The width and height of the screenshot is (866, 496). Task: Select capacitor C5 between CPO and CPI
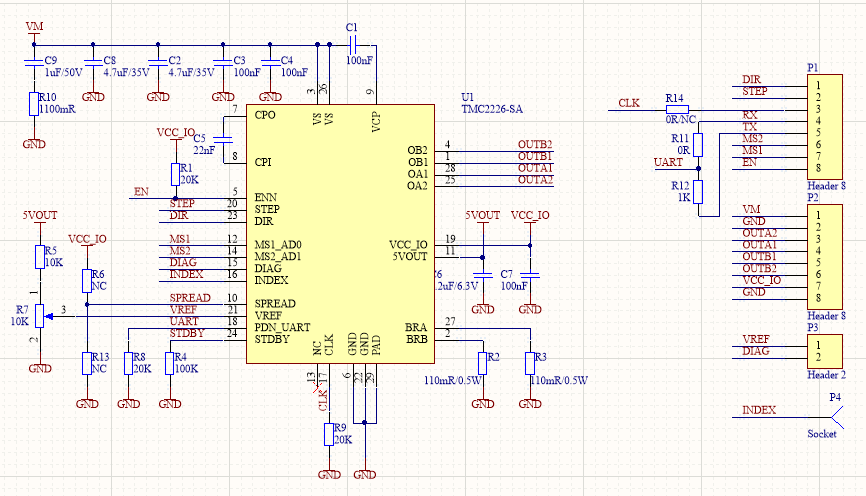pos(223,139)
